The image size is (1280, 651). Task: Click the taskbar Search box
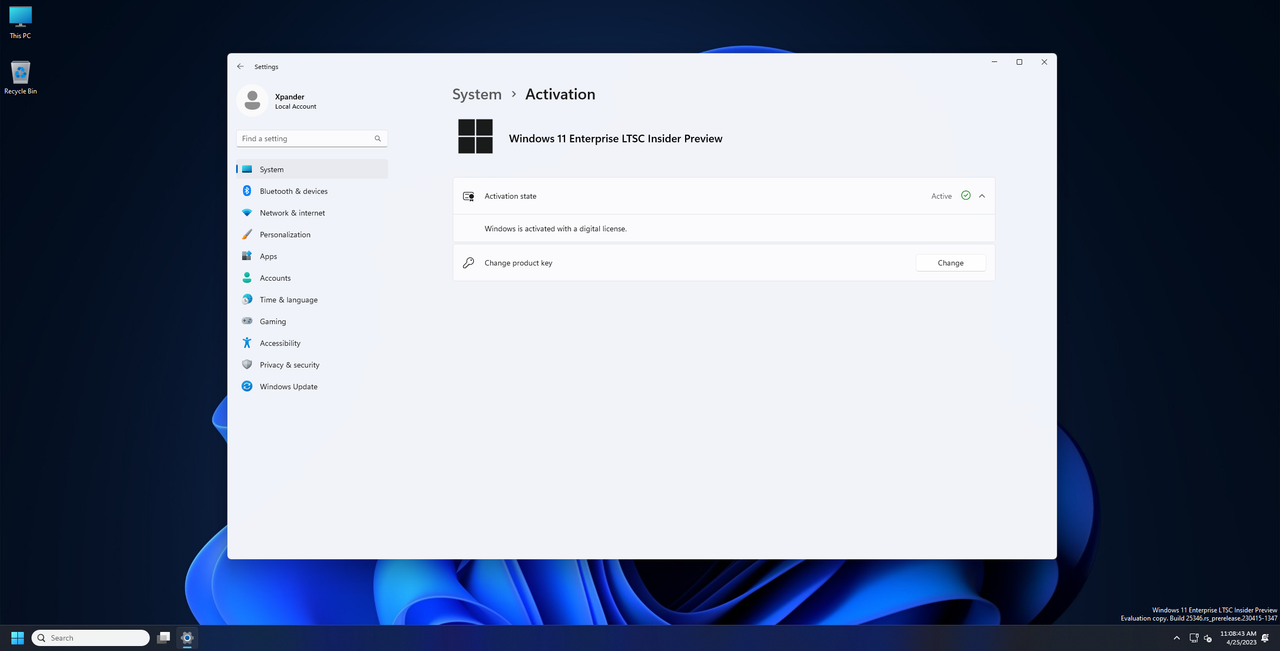(91, 637)
